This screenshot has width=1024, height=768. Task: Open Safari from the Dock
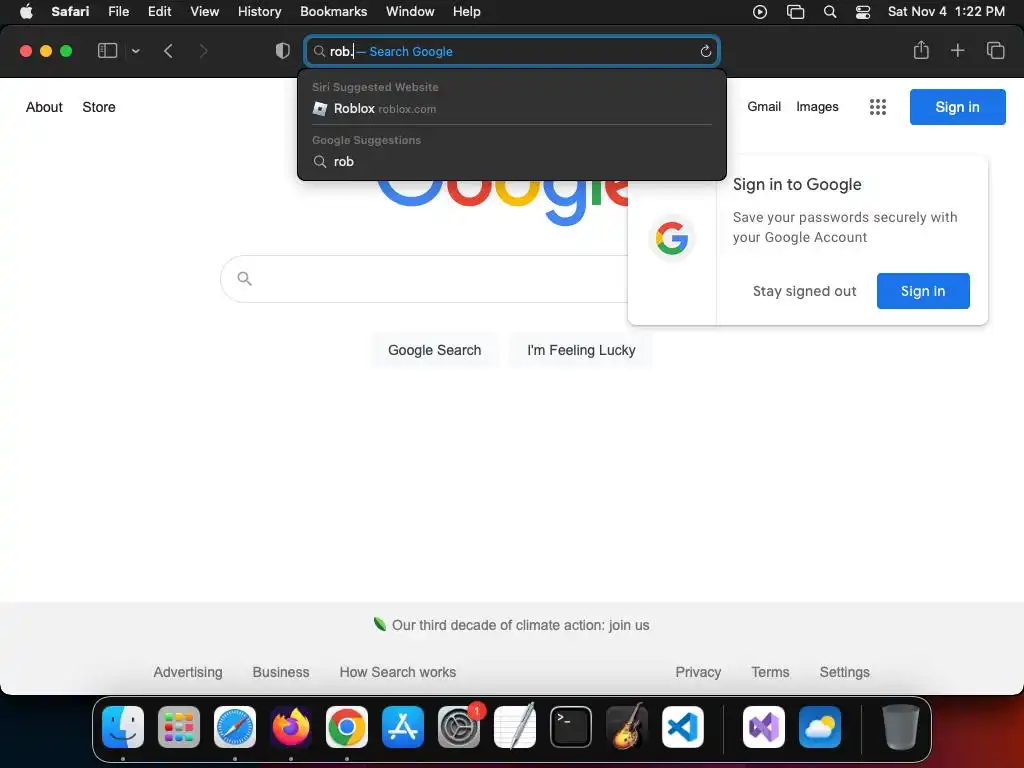235,727
